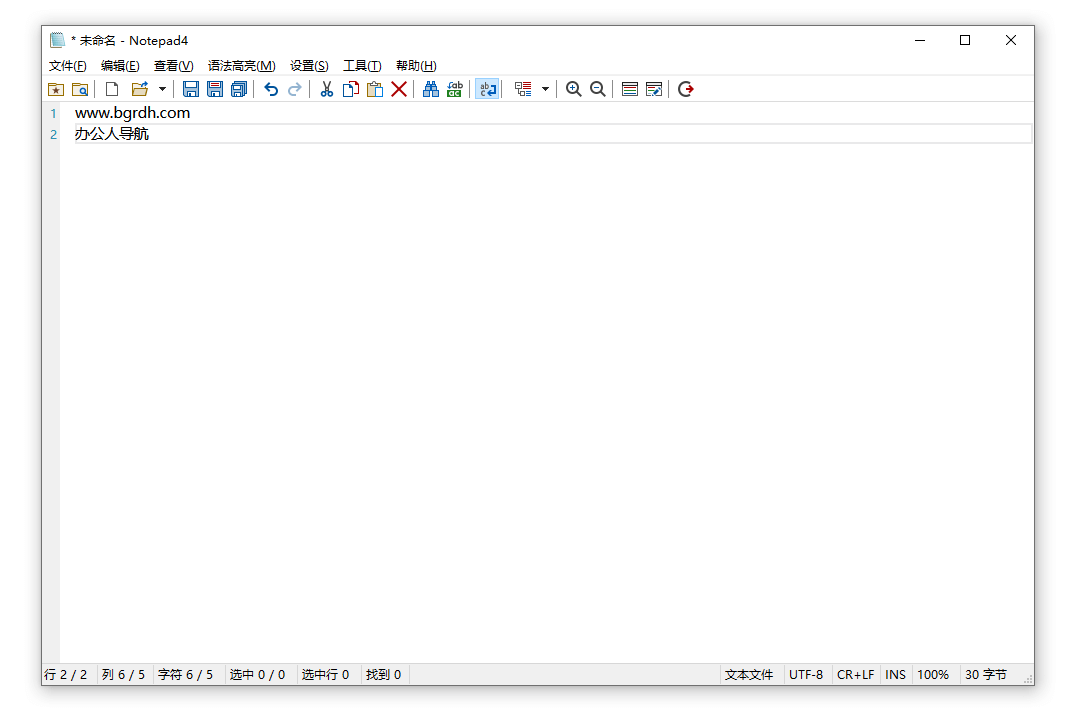Toggle insert mode via INS status item
Viewport: 1088px width, 724px height.
[x=895, y=674]
